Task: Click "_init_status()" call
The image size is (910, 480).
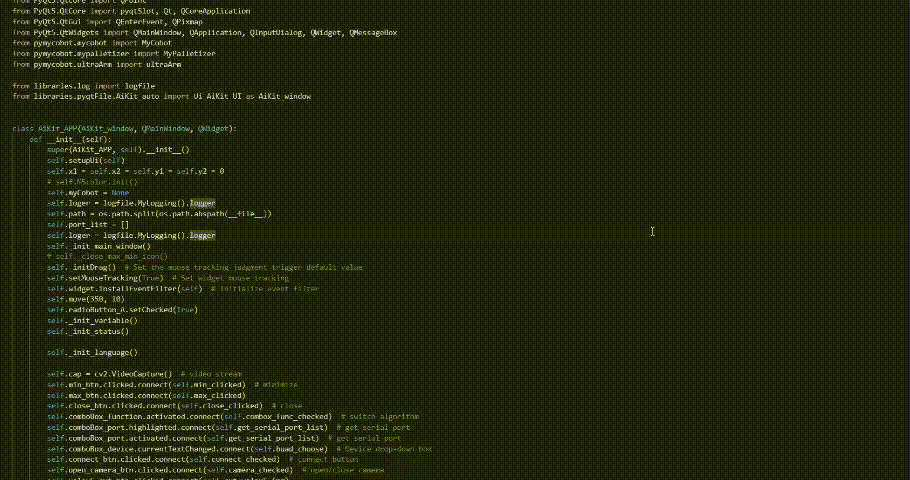Action: click(99, 331)
